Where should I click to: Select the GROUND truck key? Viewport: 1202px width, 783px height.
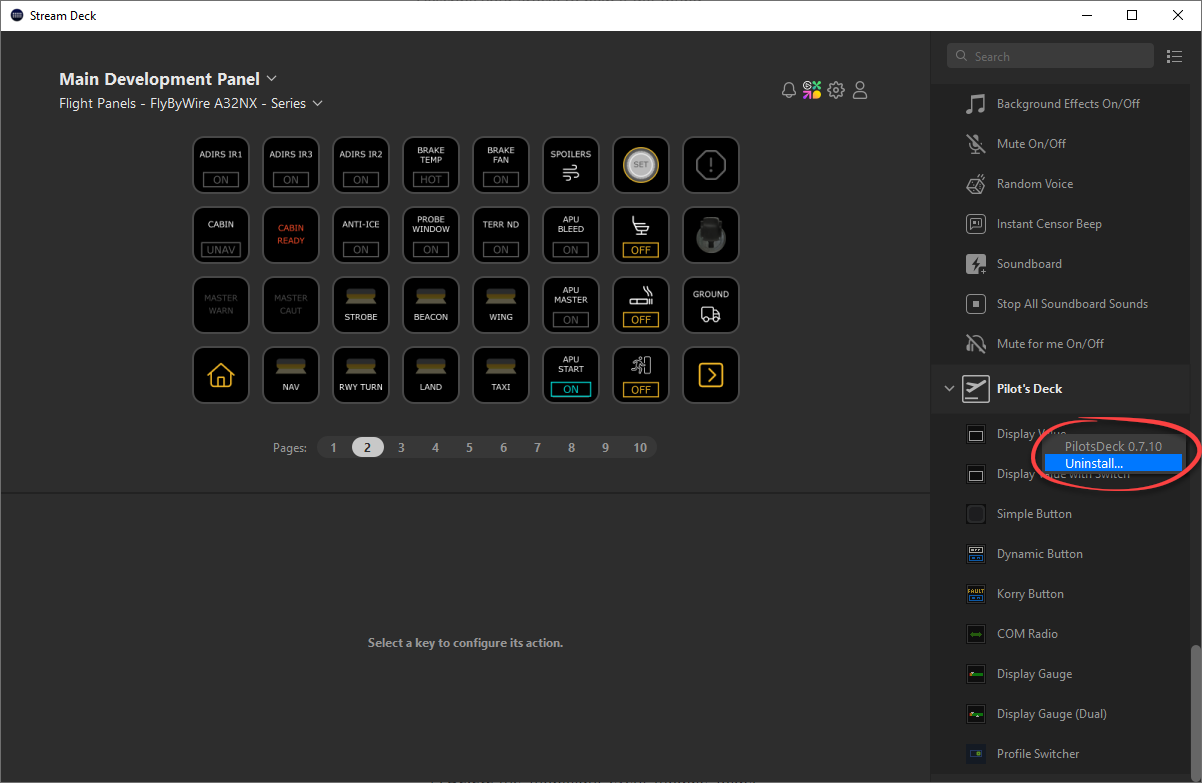click(711, 305)
